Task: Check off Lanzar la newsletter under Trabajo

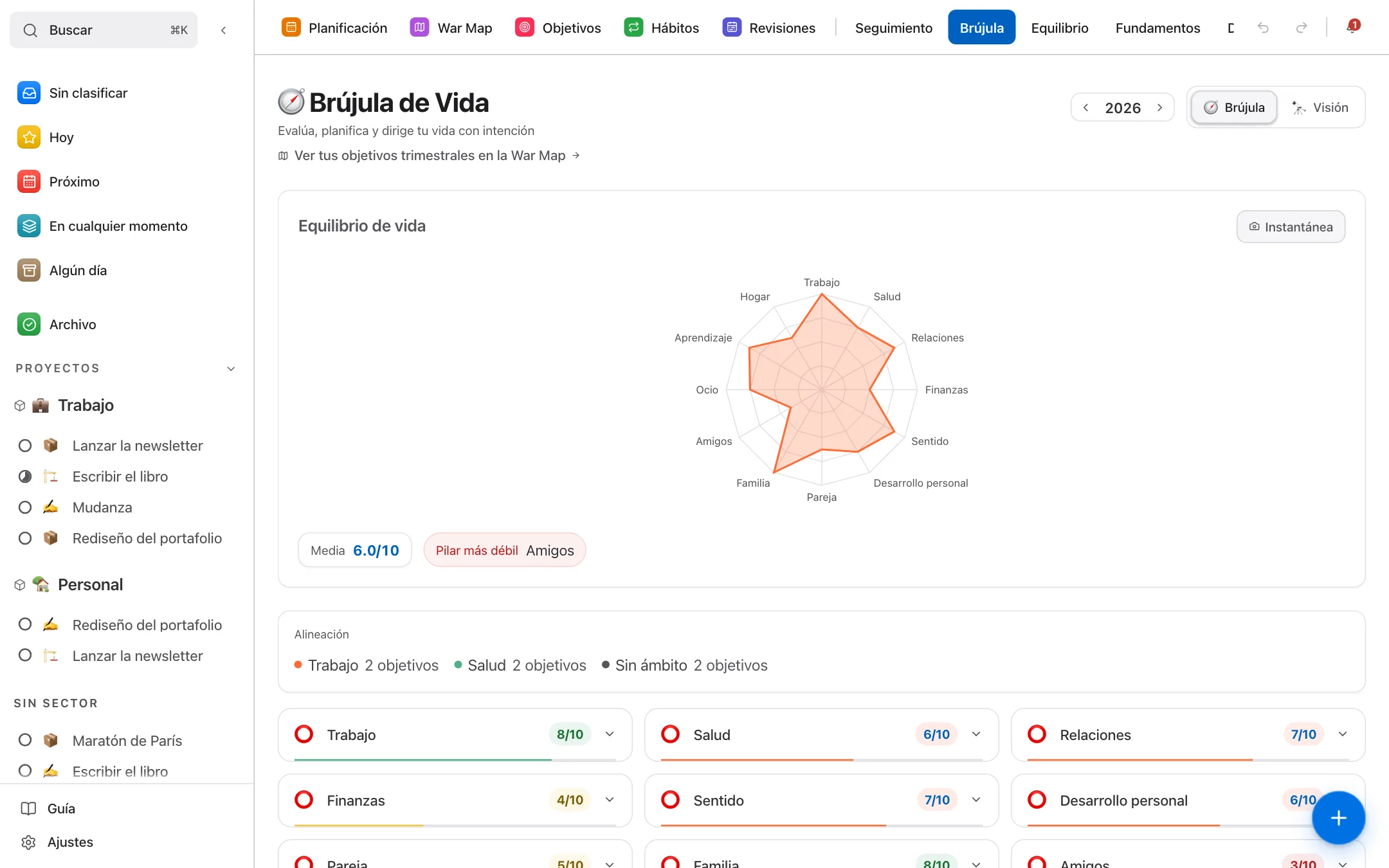Action: (x=25, y=446)
